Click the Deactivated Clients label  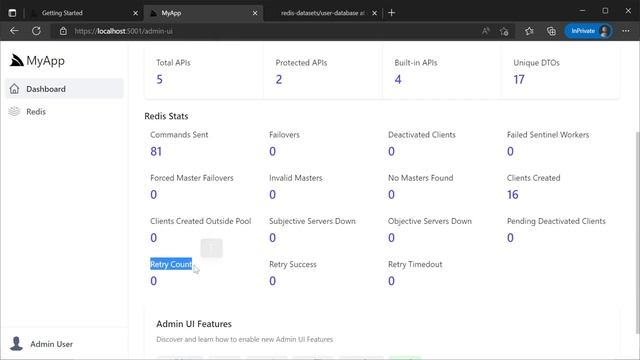click(422, 135)
